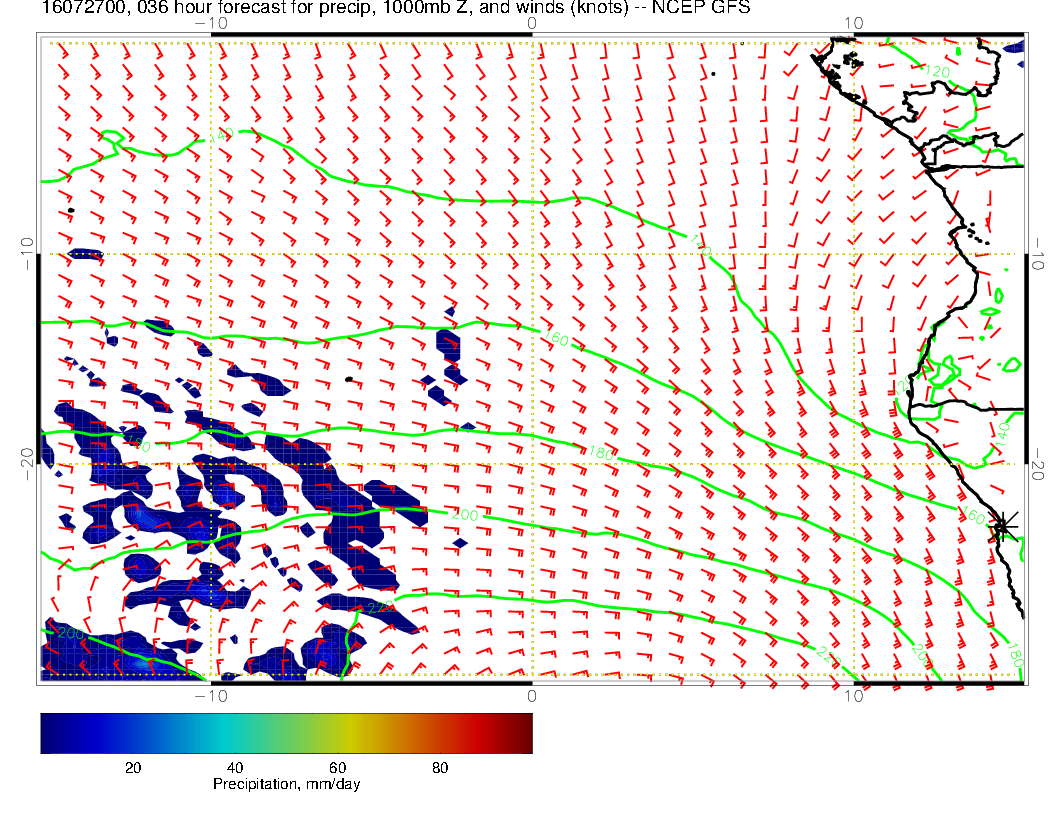Click the top axis longitude label "10"
Viewport: 1056px width, 816px height.
[853, 23]
